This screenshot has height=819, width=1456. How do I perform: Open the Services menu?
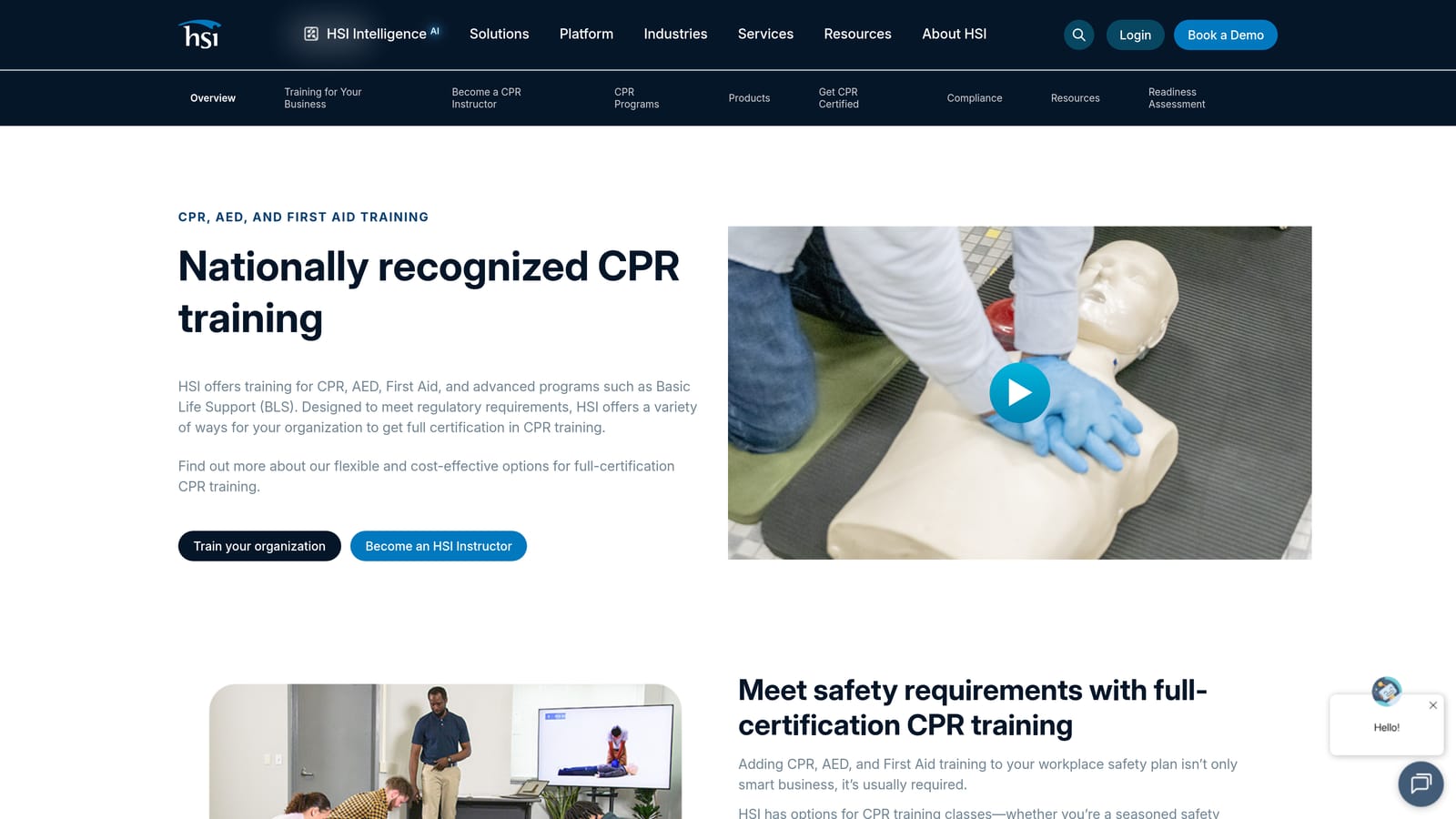pyautogui.click(x=765, y=34)
